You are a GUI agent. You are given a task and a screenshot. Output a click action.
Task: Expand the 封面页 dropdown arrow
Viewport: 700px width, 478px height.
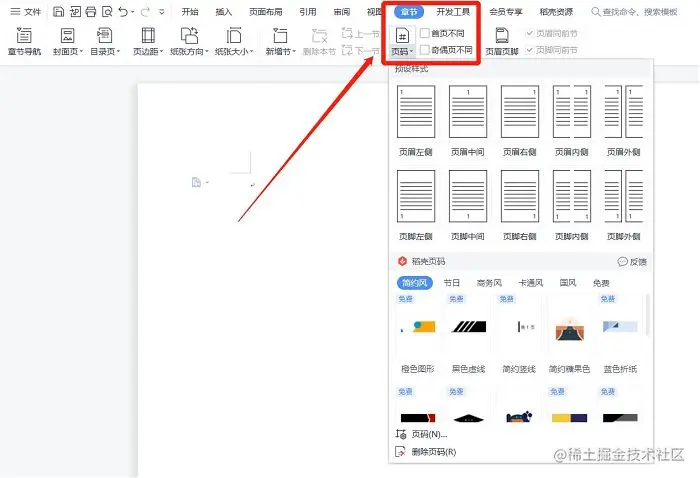pyautogui.click(x=81, y=51)
